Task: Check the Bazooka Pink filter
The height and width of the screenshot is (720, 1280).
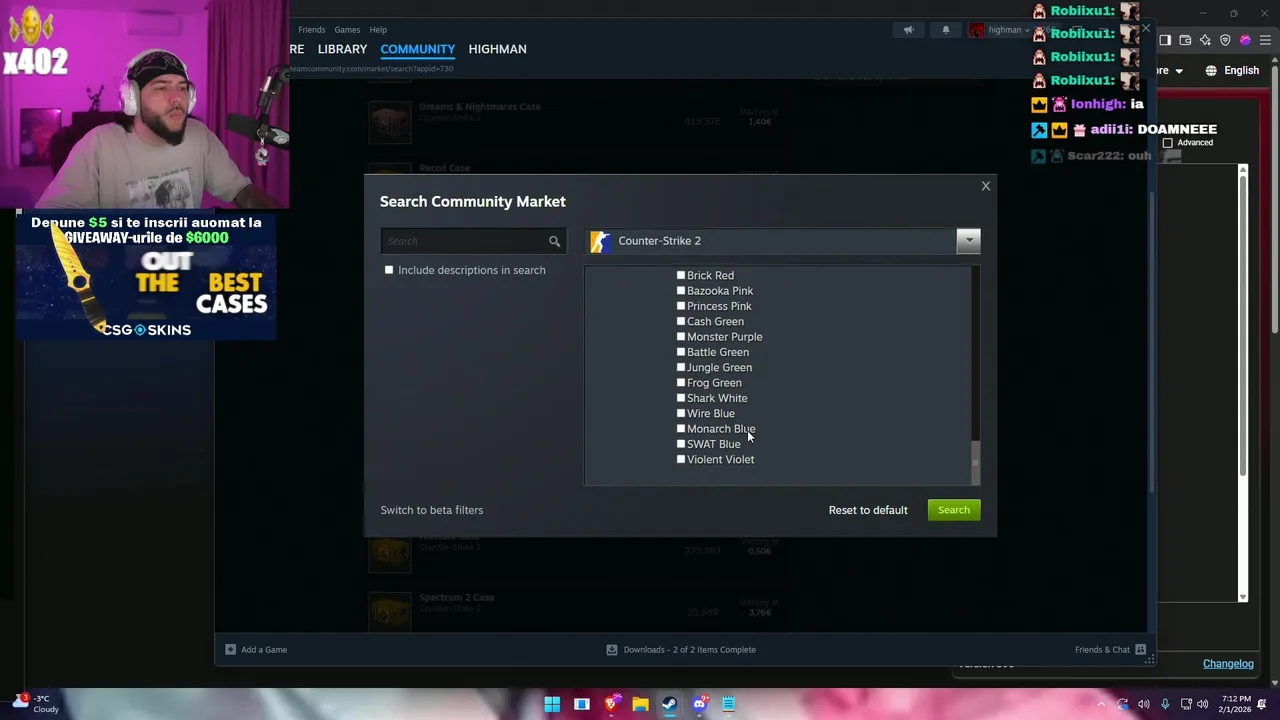Action: click(x=681, y=291)
